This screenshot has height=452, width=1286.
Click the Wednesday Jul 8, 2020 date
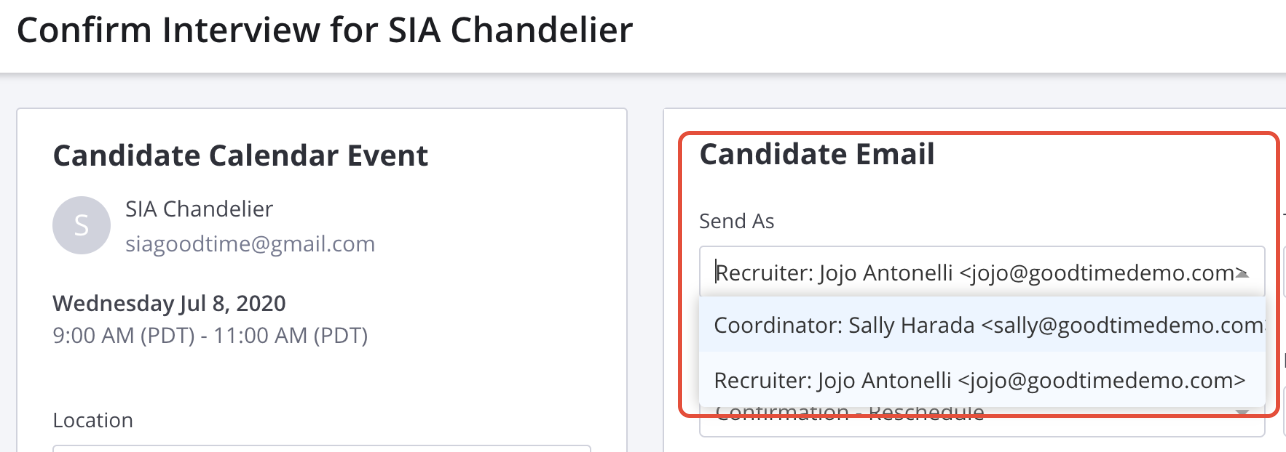[169, 302]
